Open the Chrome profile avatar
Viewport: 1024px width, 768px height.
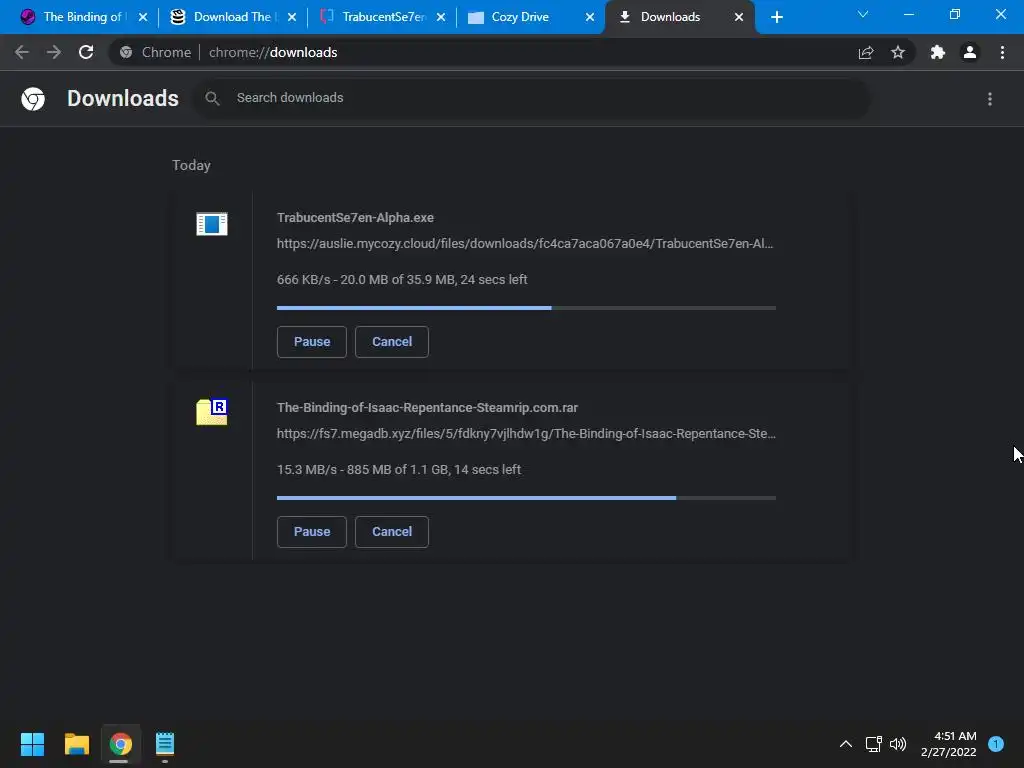970,52
